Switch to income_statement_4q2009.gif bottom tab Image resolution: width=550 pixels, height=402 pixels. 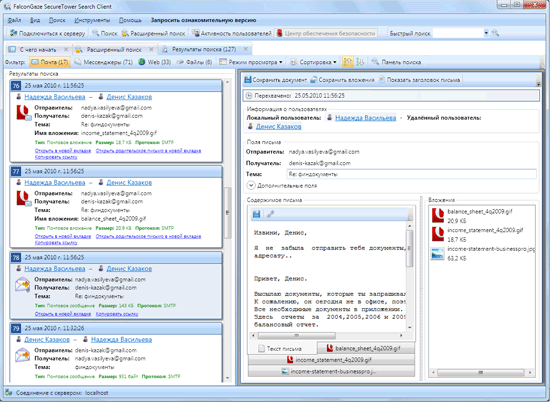click(x=331, y=360)
